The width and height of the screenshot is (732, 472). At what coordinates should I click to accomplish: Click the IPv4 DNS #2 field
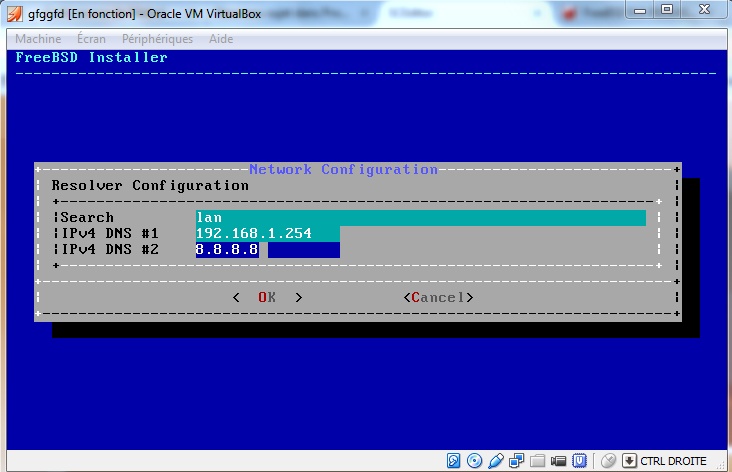267,250
